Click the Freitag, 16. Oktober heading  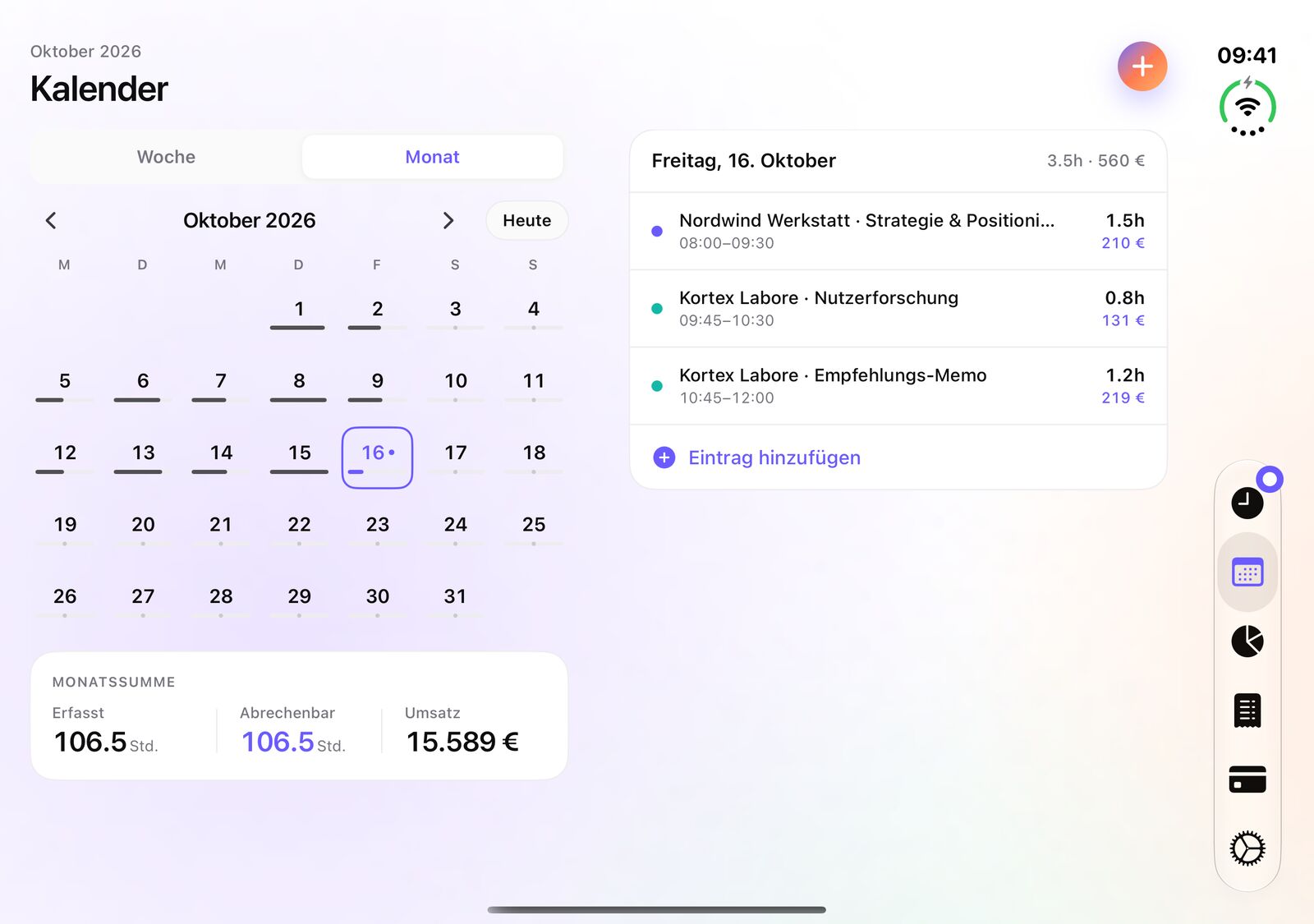(743, 160)
